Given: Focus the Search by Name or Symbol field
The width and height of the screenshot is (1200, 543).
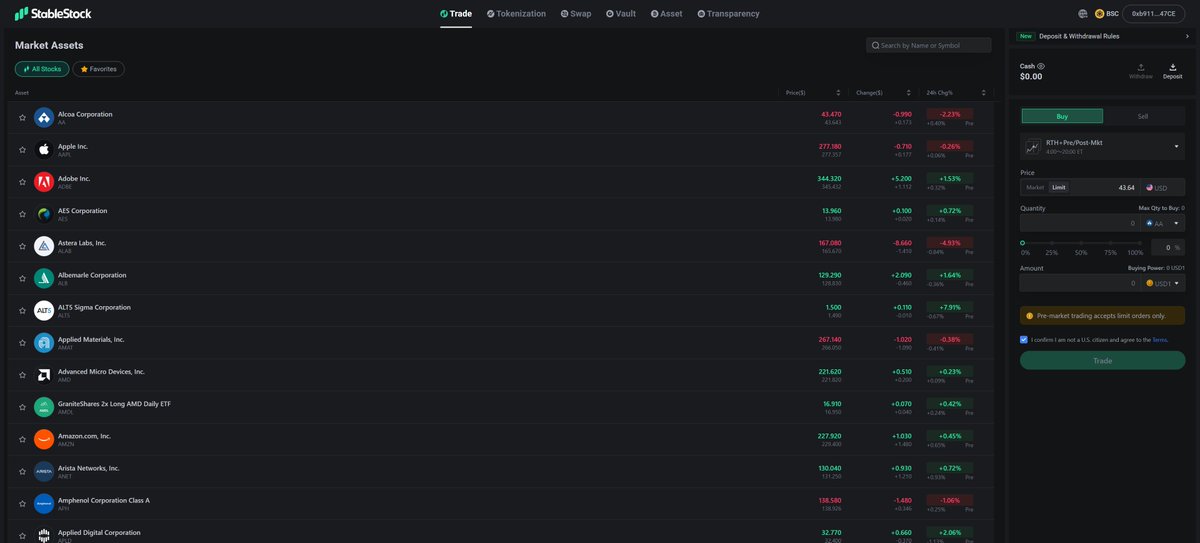Looking at the screenshot, I should (x=928, y=46).
